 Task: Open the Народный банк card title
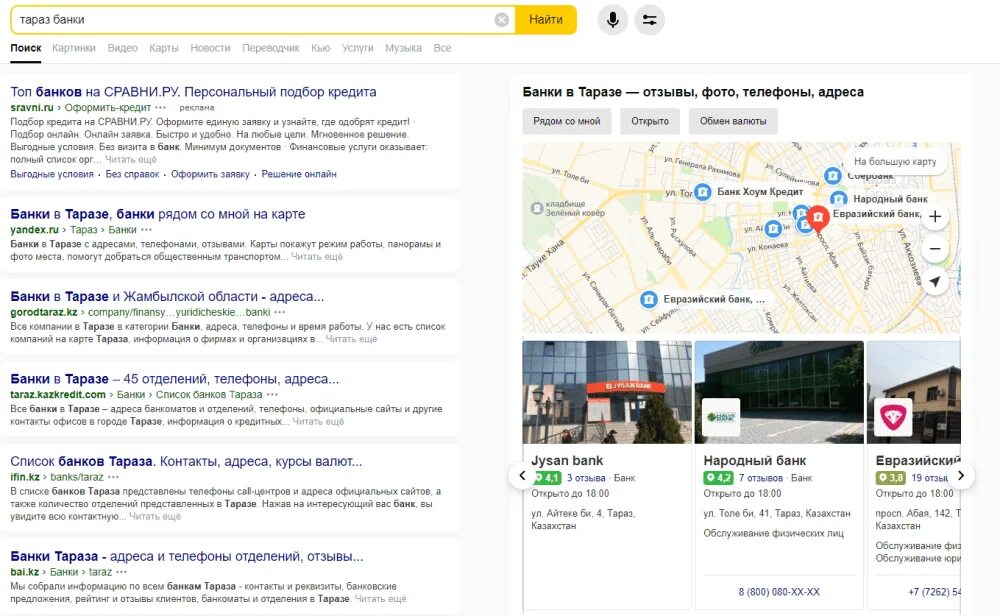[x=754, y=460]
